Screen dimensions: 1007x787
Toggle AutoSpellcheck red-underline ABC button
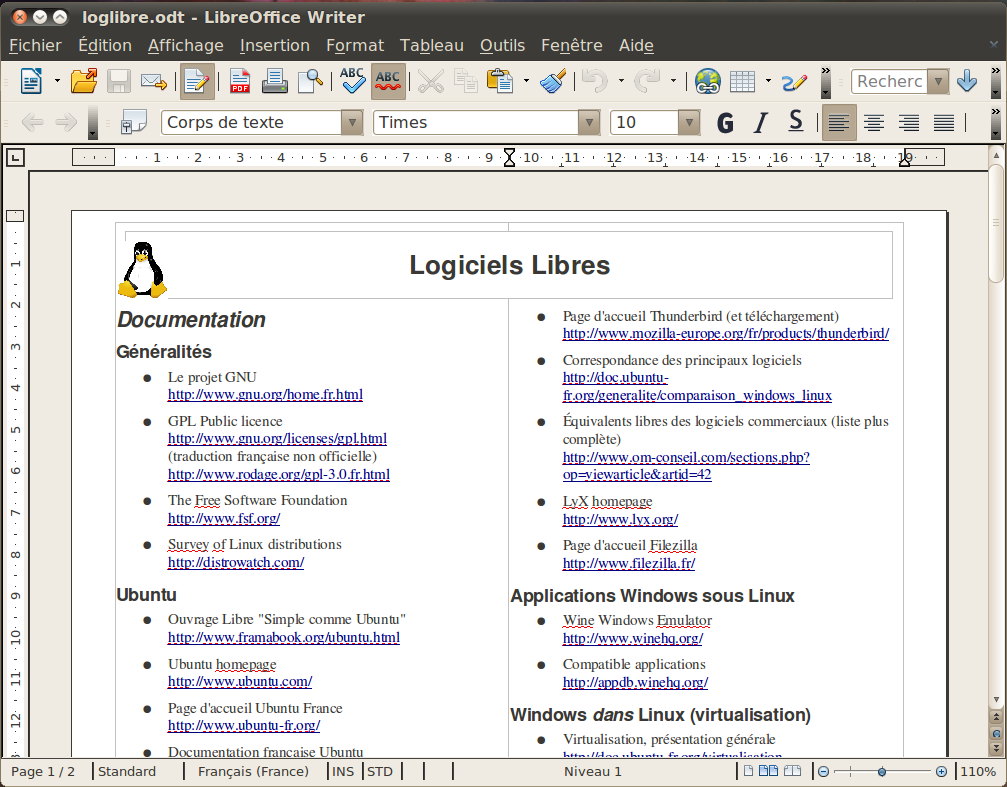tap(388, 81)
